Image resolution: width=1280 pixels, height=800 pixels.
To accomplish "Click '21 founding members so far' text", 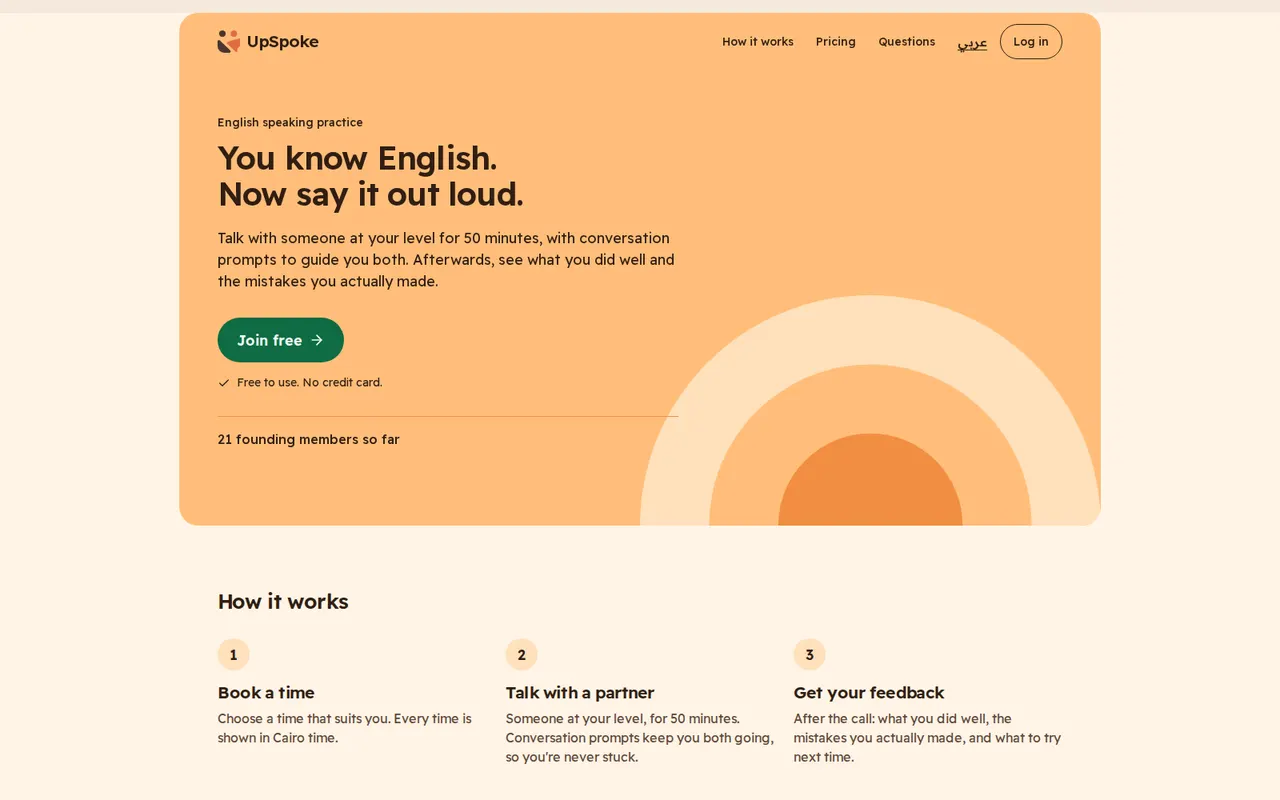I will coord(309,439).
